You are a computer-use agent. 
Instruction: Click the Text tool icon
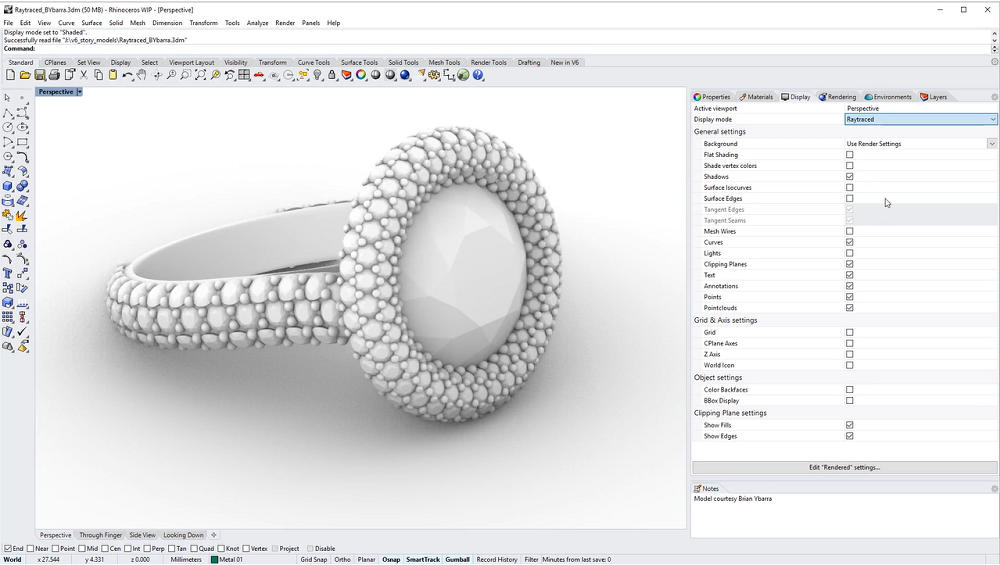coord(8,272)
